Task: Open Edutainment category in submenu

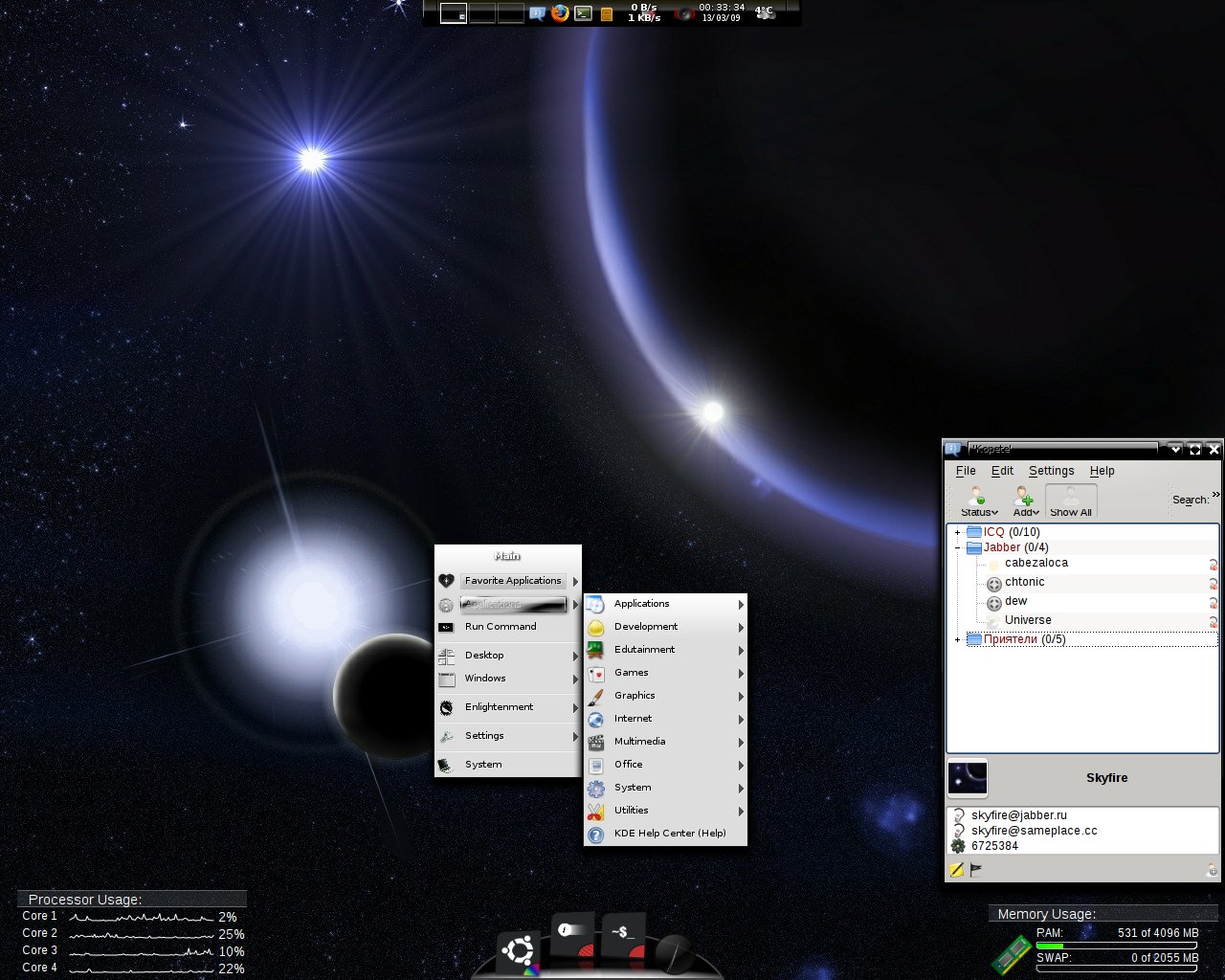Action: [665, 650]
